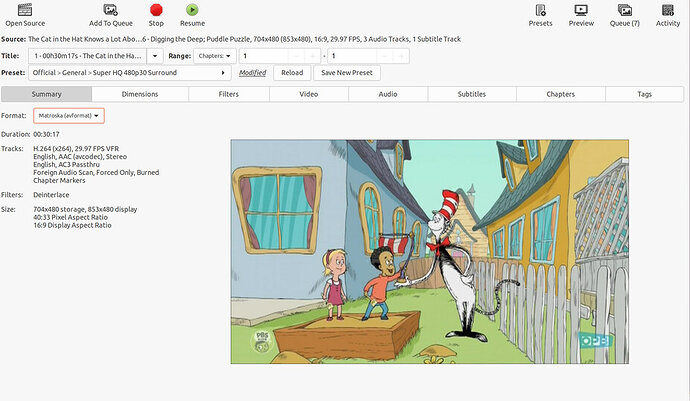
Task: Resume encoding with the green play icon
Action: pos(192,10)
